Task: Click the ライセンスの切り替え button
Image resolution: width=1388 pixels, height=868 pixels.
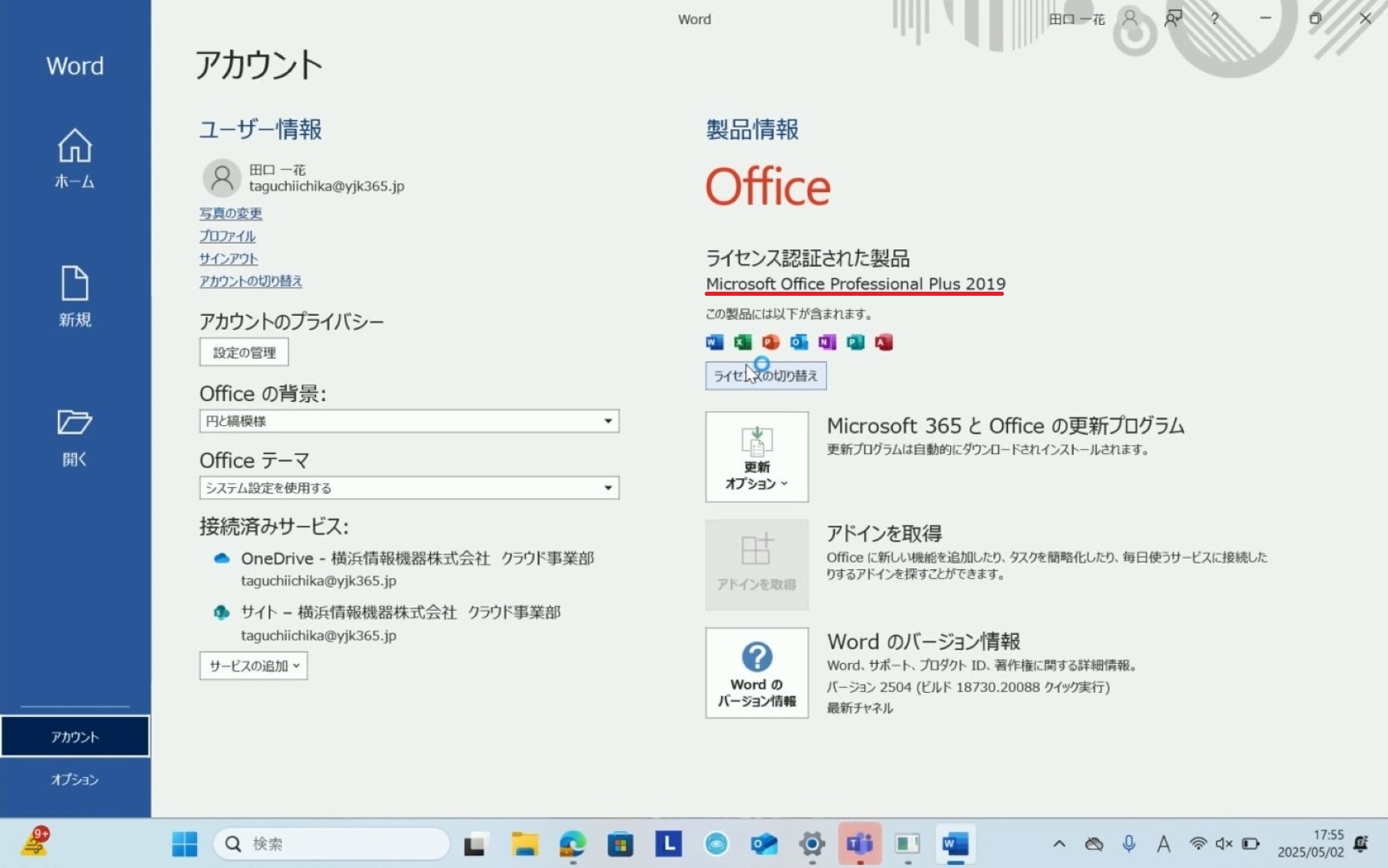Action: (766, 375)
